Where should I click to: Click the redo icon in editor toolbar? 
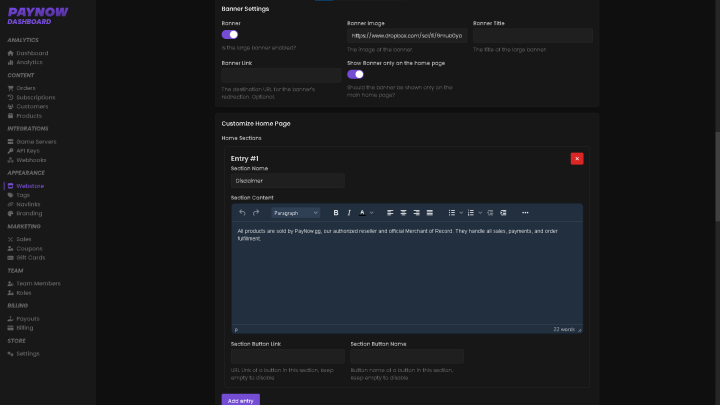click(256, 213)
